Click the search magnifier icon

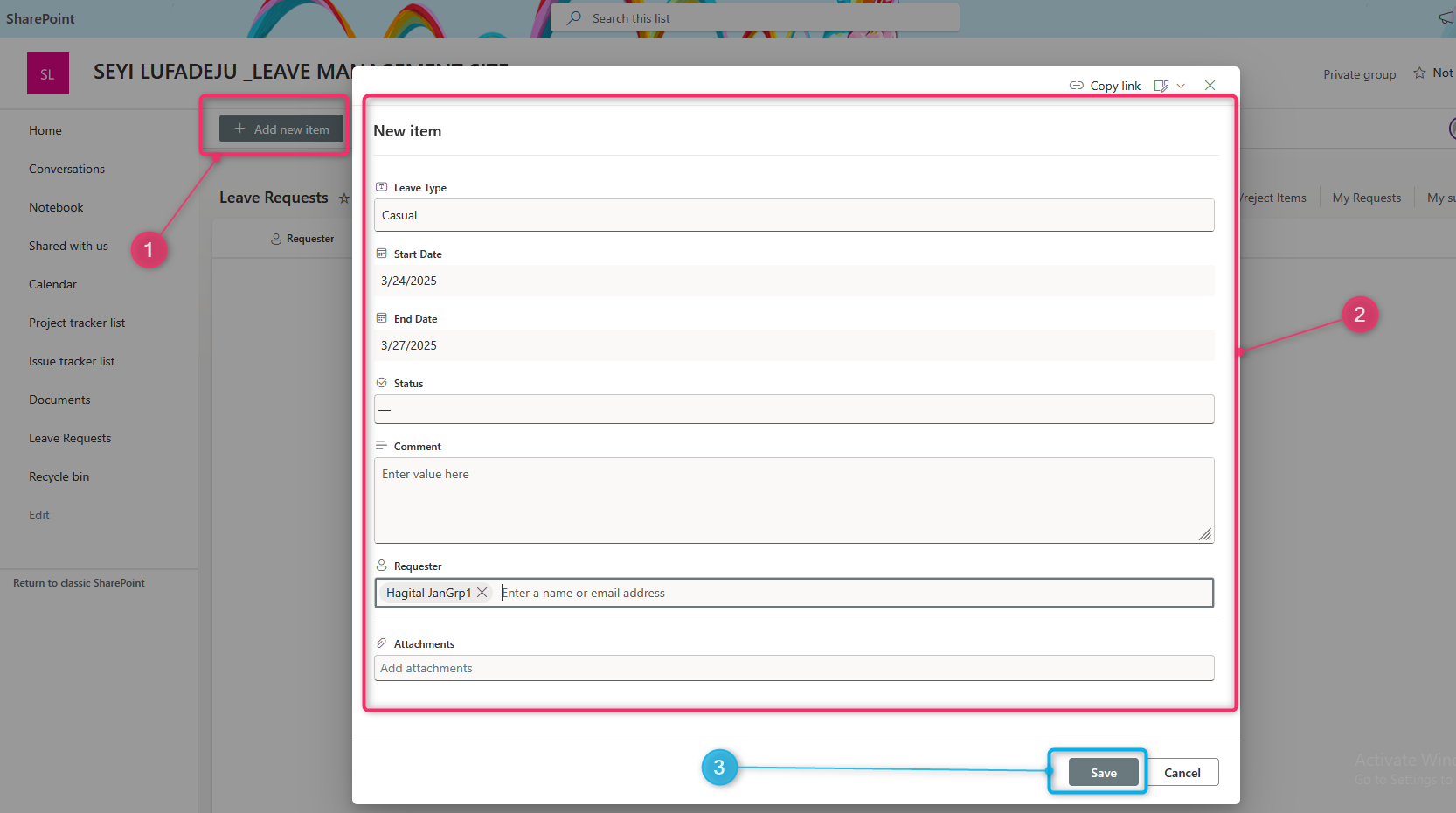(573, 18)
